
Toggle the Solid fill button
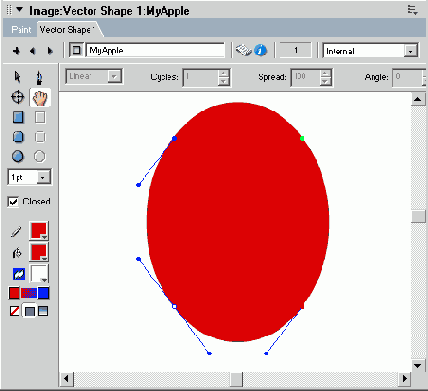click(29, 311)
